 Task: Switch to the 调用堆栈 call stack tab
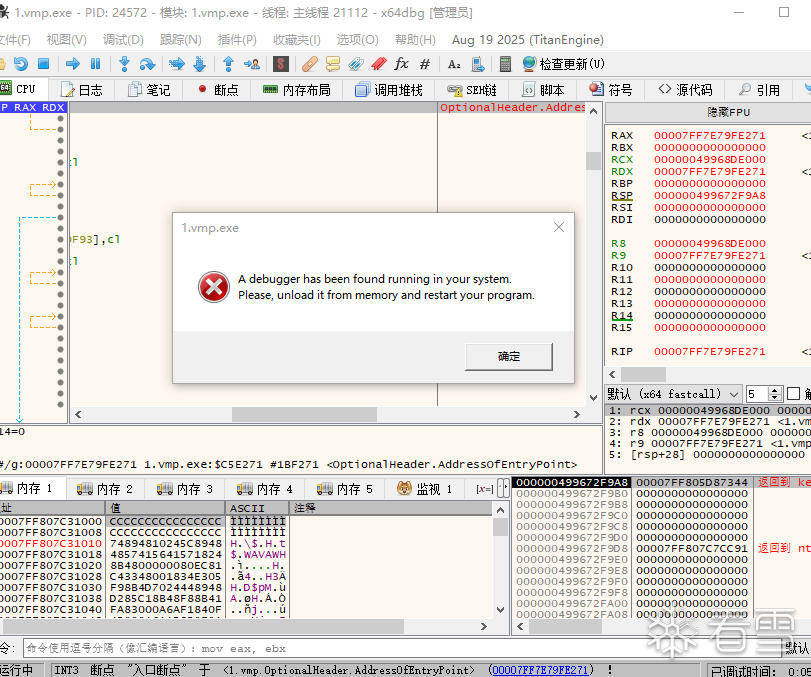point(388,90)
